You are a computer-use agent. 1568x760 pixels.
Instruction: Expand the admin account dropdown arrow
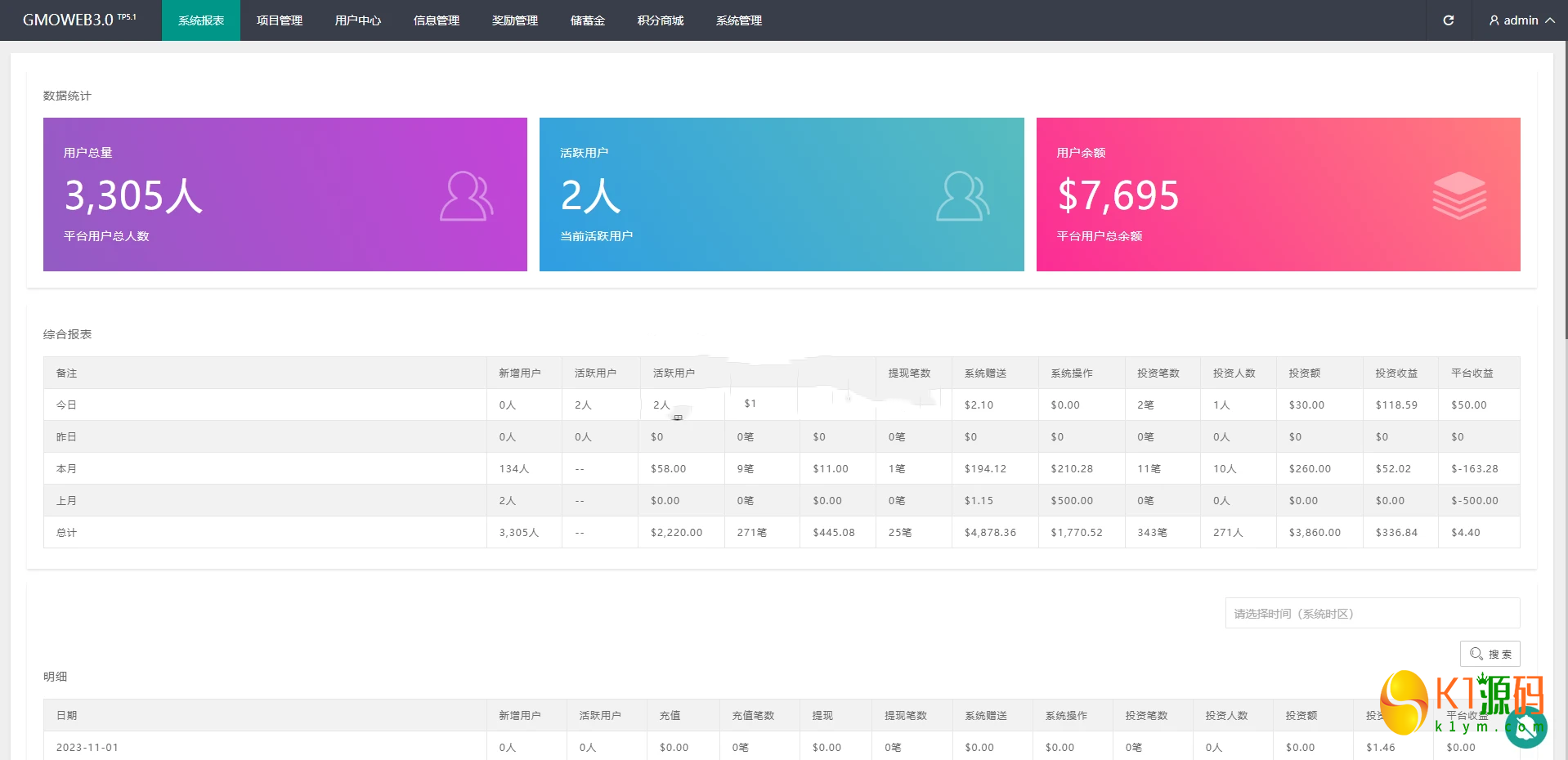pyautogui.click(x=1550, y=20)
